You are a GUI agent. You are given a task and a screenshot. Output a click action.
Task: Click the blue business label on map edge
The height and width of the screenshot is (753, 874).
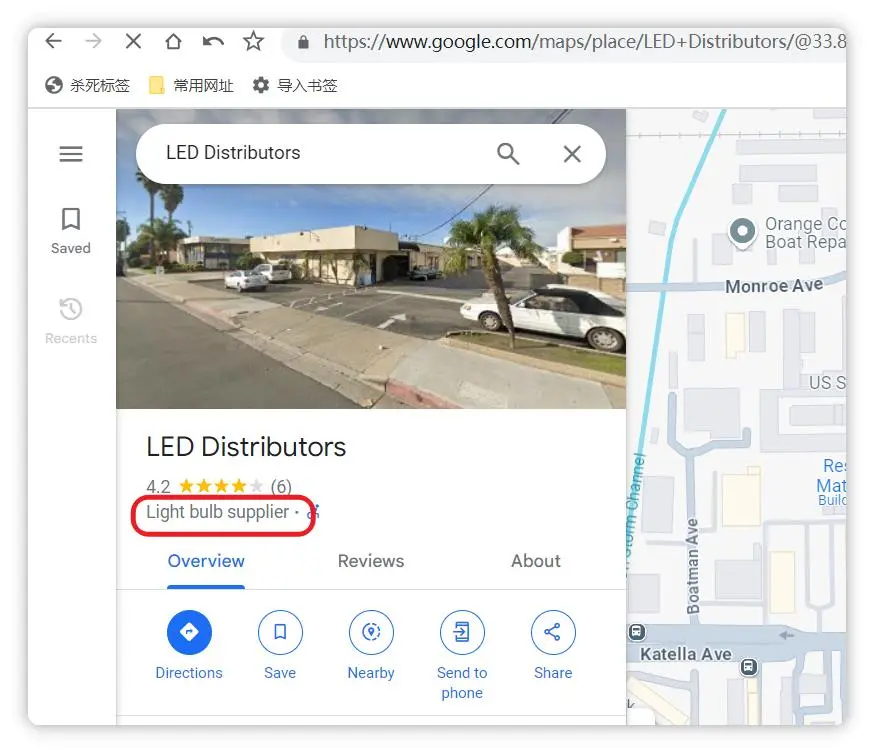832,482
